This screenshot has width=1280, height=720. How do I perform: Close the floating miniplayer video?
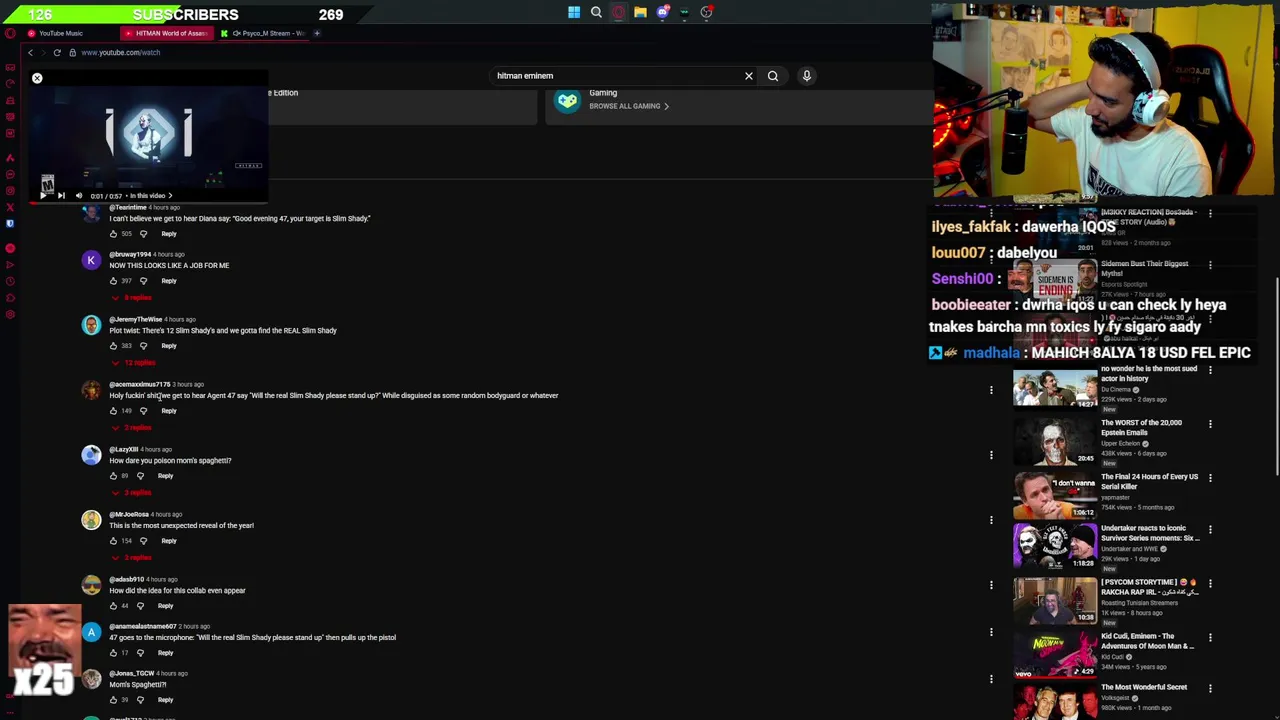(37, 78)
